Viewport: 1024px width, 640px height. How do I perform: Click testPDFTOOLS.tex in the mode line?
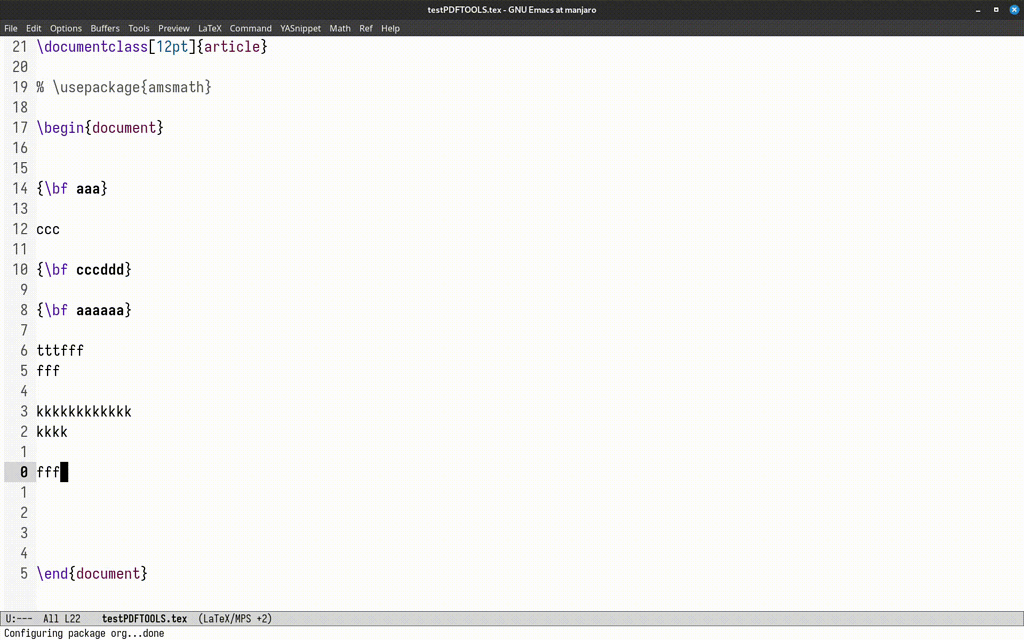click(143, 618)
